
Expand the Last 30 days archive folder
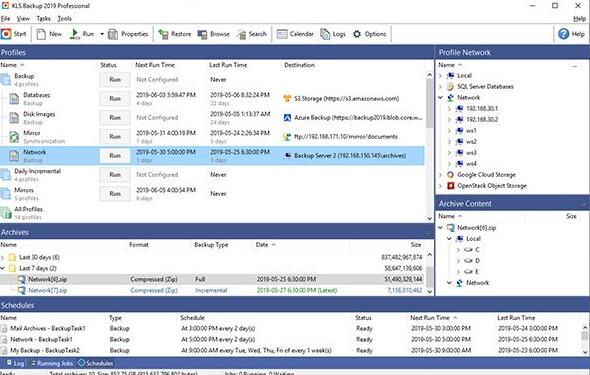point(3,257)
